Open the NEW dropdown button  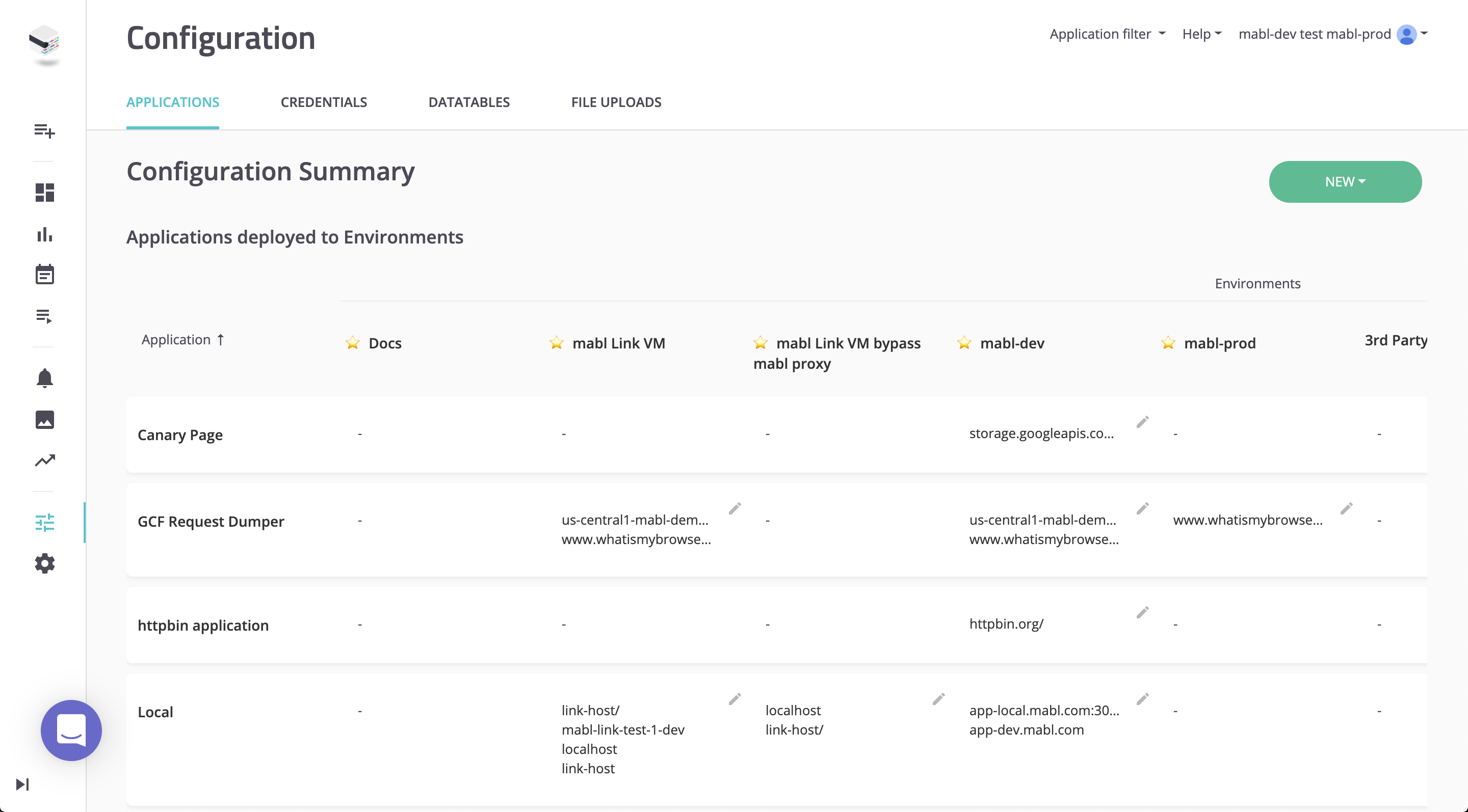[x=1345, y=182]
